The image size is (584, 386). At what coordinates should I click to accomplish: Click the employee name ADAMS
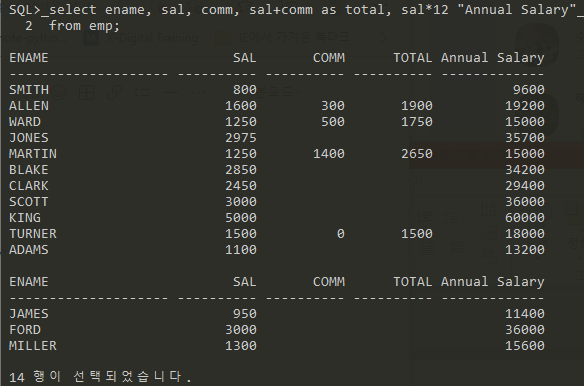[x=29, y=250]
